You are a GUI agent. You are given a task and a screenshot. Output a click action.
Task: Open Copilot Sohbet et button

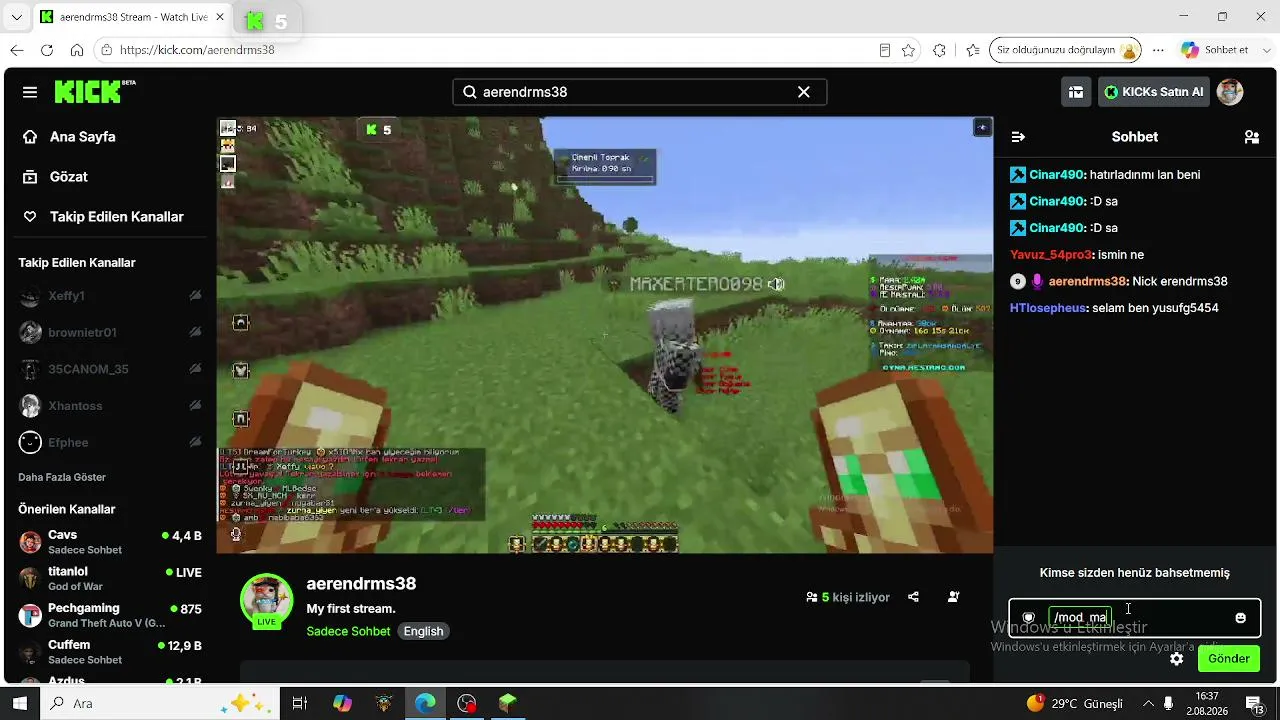(1216, 50)
